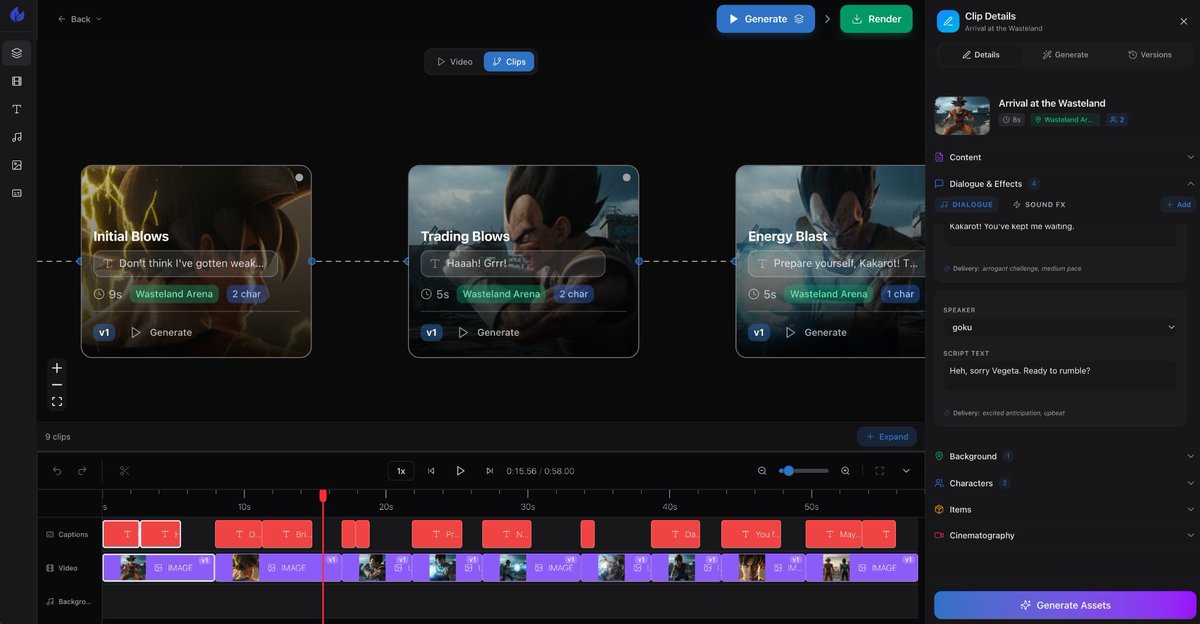
Task: Skip to previous clip in timeline
Action: pyautogui.click(x=431, y=471)
